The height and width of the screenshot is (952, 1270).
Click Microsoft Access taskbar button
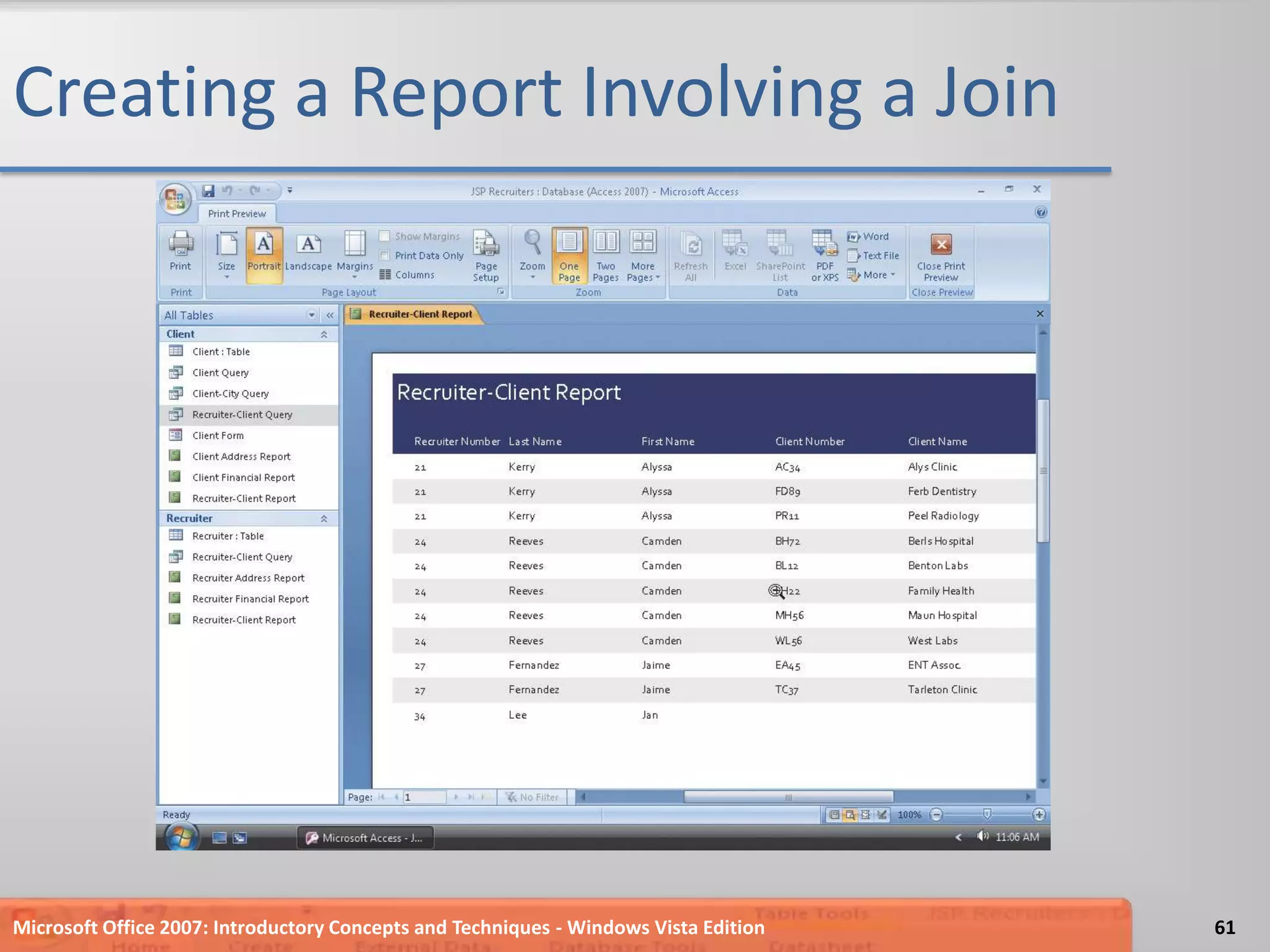click(365, 838)
